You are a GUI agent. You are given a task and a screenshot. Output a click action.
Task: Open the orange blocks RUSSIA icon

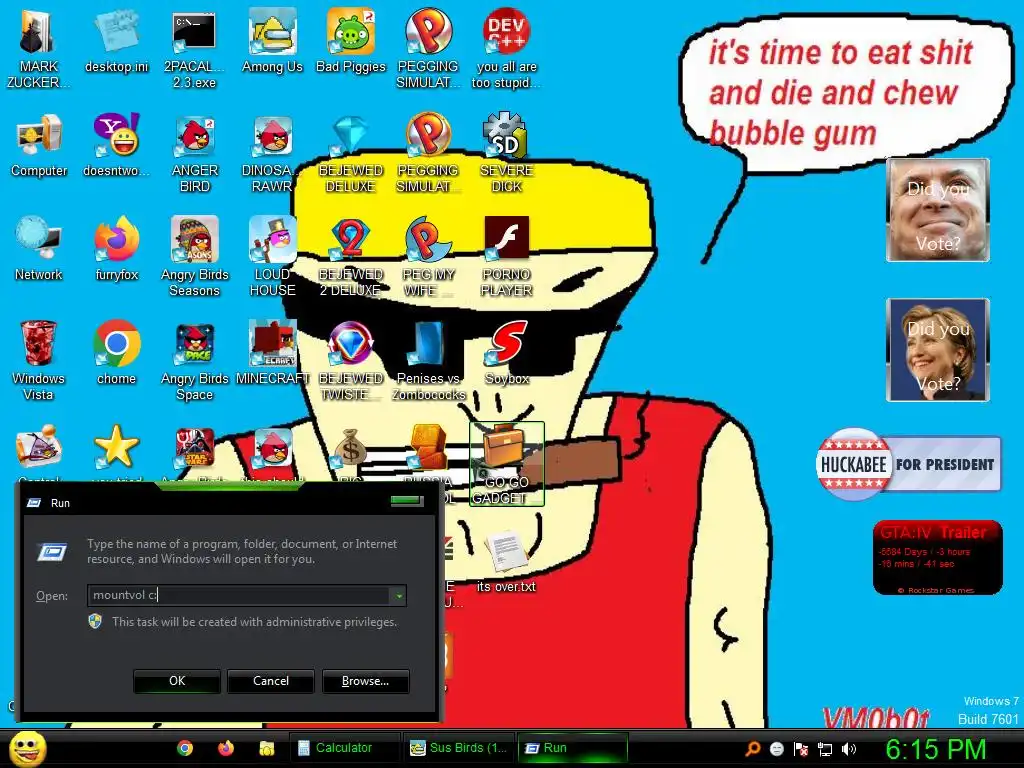pos(428,448)
